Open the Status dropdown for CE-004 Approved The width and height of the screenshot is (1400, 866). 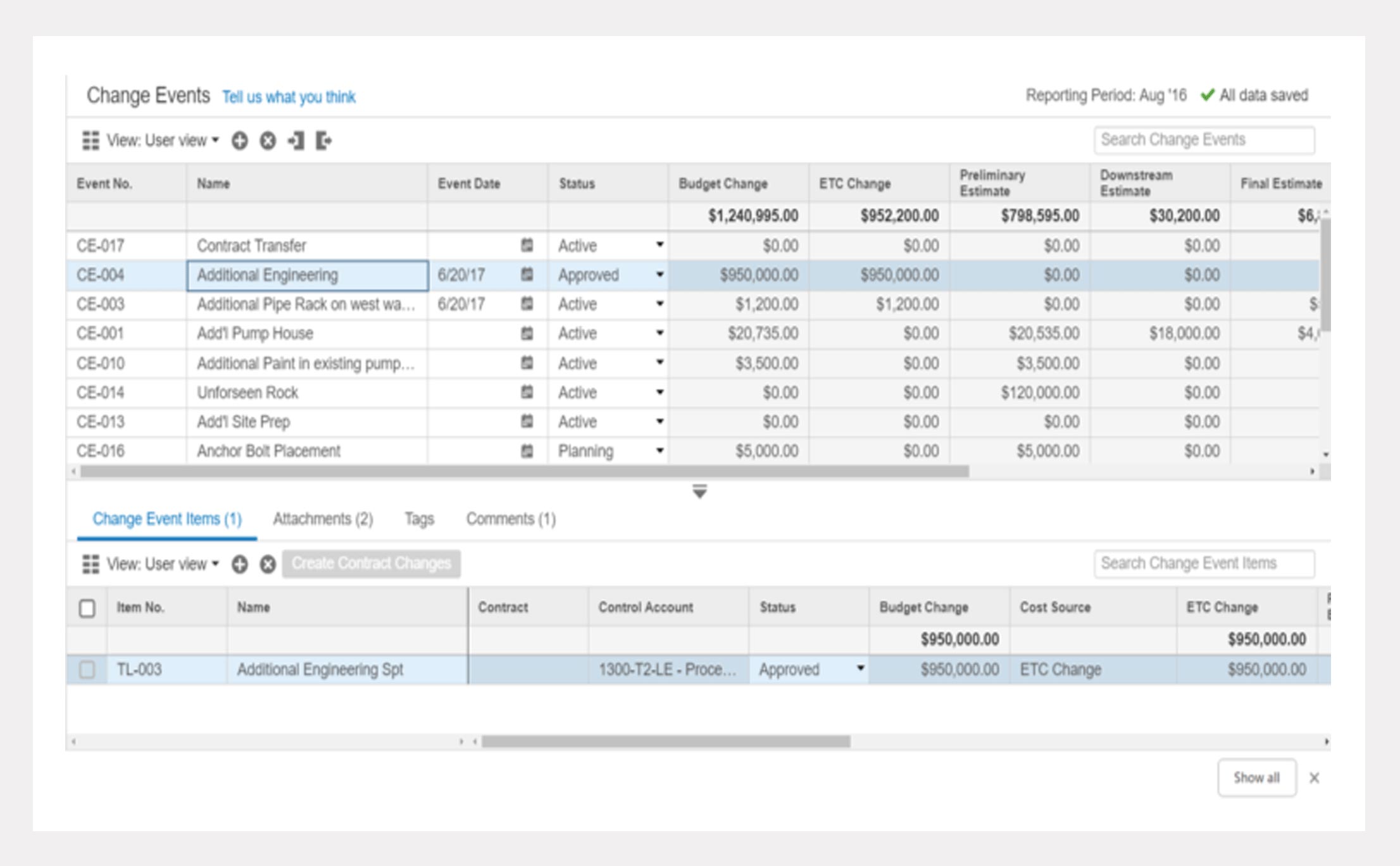click(659, 275)
